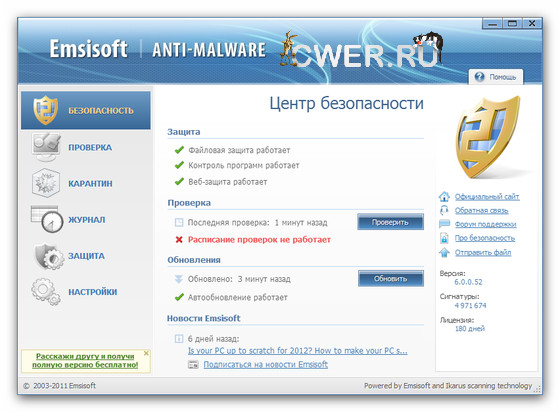Viewport: 560px width, 412px height.
Task: Go to the Карантин section
Action: click(x=90, y=184)
